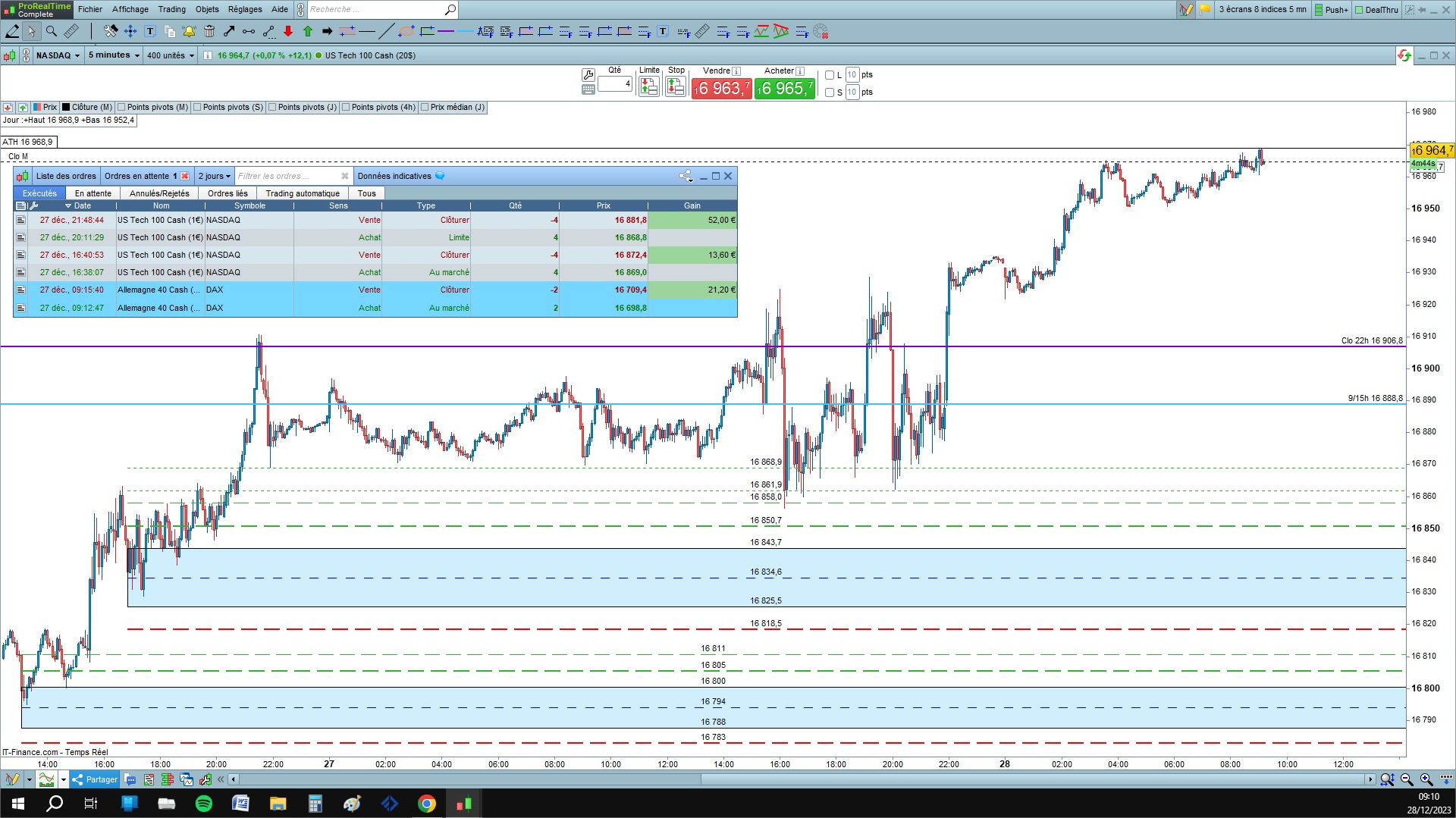Click the alert bell icon
The image size is (1456, 818).
pos(189,31)
